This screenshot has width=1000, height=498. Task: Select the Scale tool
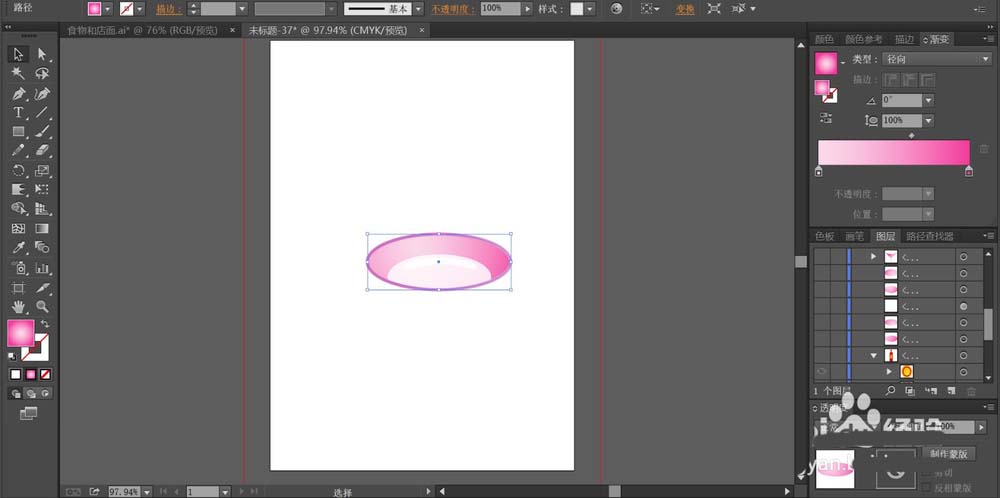click(x=42, y=170)
